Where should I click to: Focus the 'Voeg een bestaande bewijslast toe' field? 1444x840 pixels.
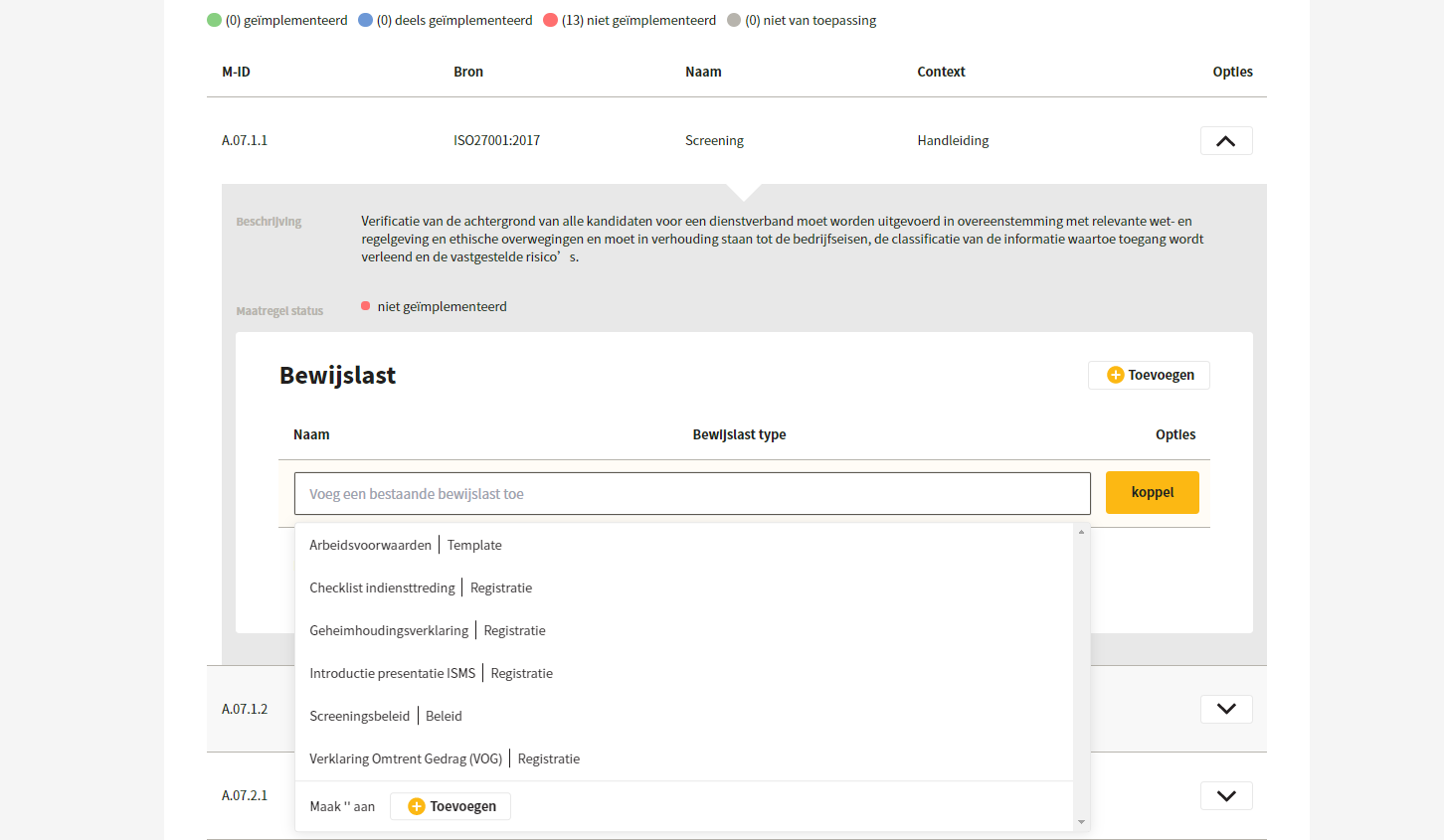(x=692, y=493)
